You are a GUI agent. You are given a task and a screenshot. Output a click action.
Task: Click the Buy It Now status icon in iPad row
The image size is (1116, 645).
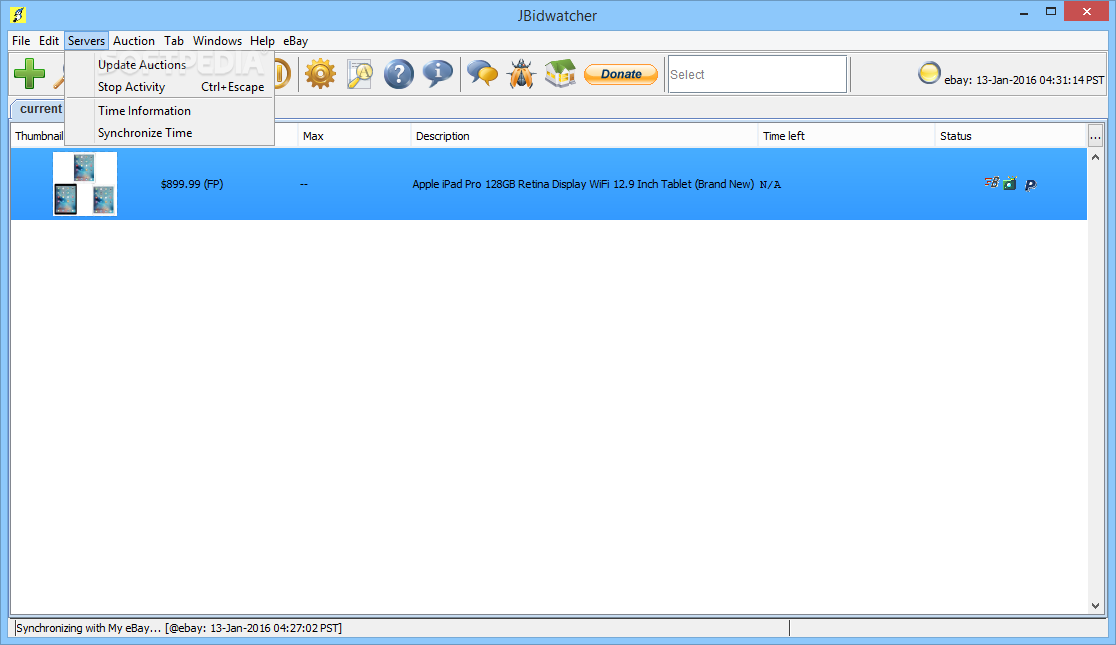pos(991,183)
